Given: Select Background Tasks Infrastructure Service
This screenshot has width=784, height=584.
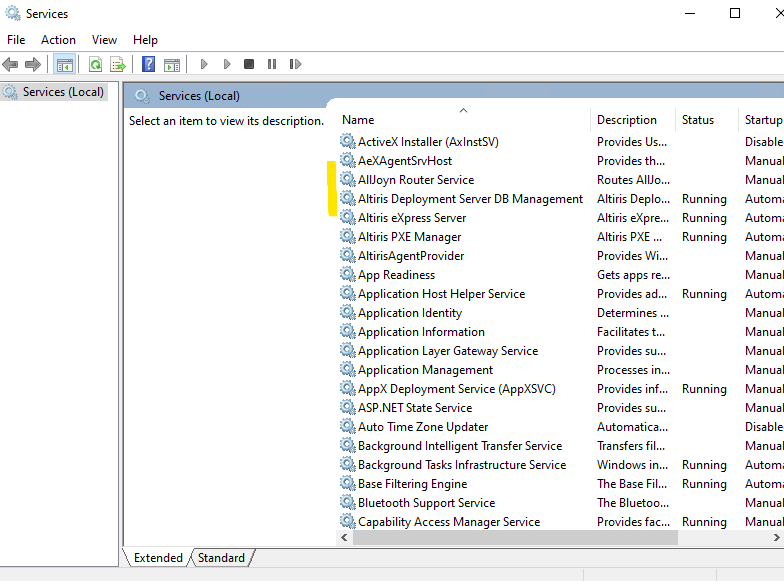Looking at the screenshot, I should click(x=462, y=465).
